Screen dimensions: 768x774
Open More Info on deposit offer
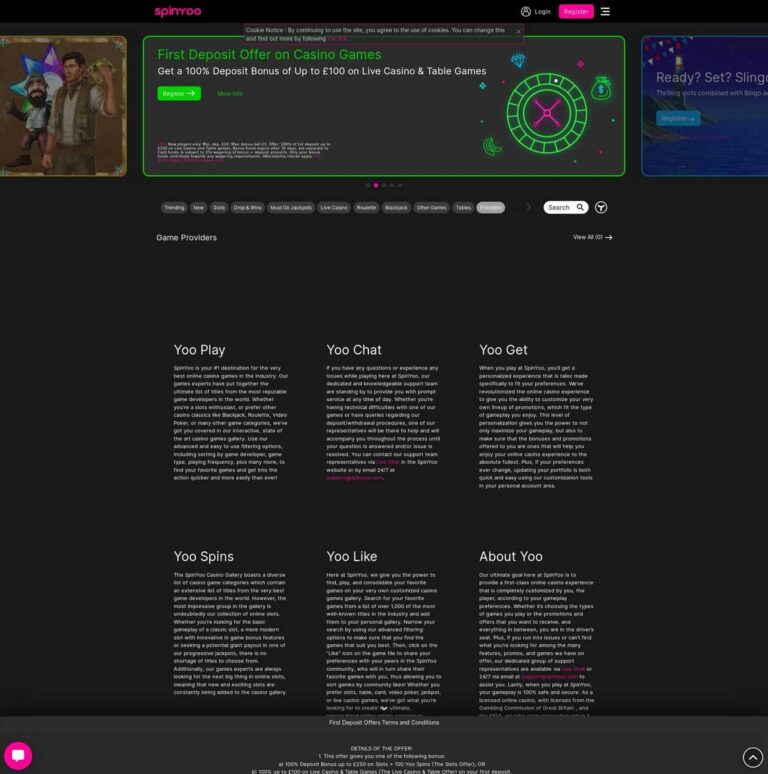[x=230, y=93]
